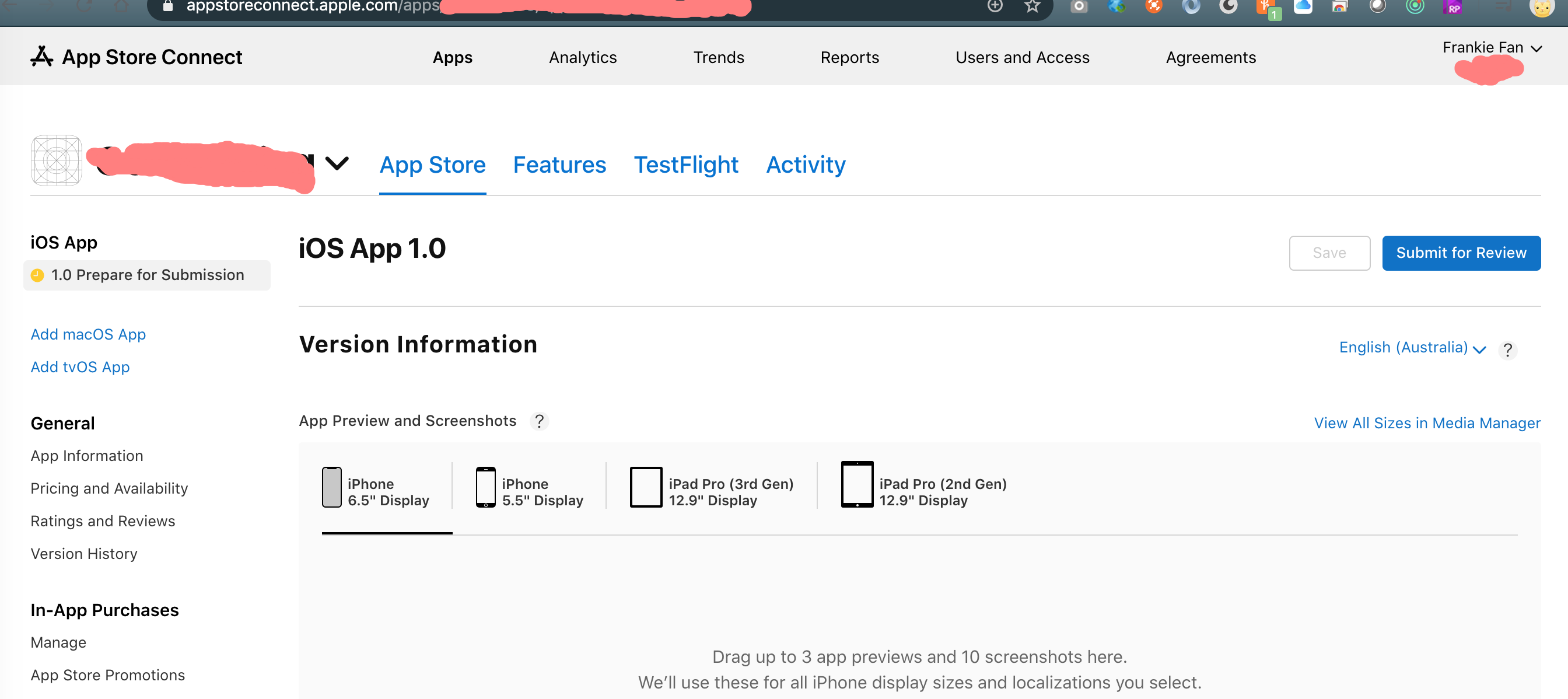The width and height of the screenshot is (1568, 699).
Task: Click the Users and Access menu item
Action: 1022,57
